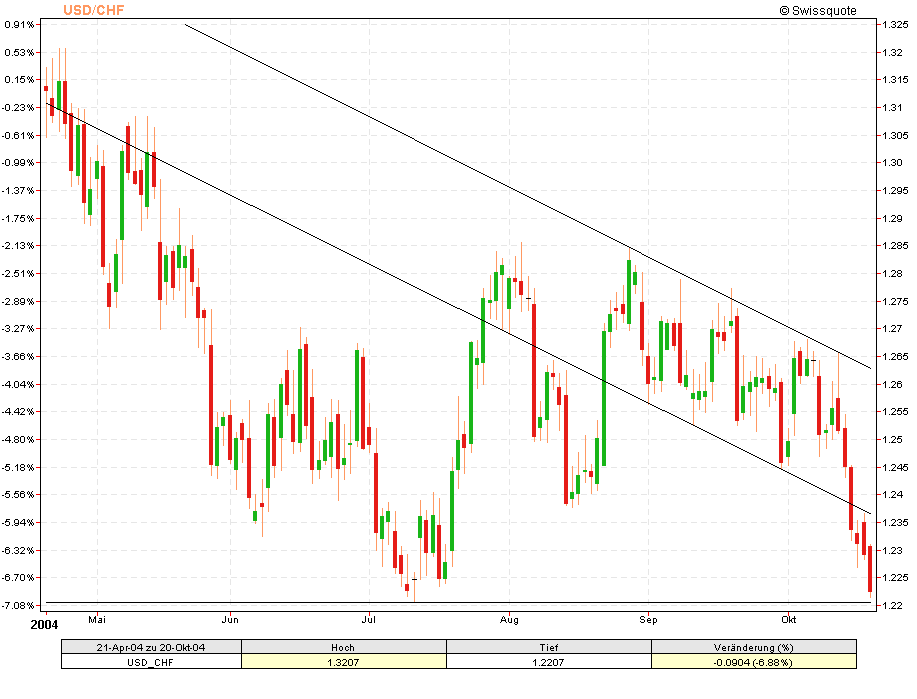
Task: Click the Aug month label
Action: click(509, 619)
